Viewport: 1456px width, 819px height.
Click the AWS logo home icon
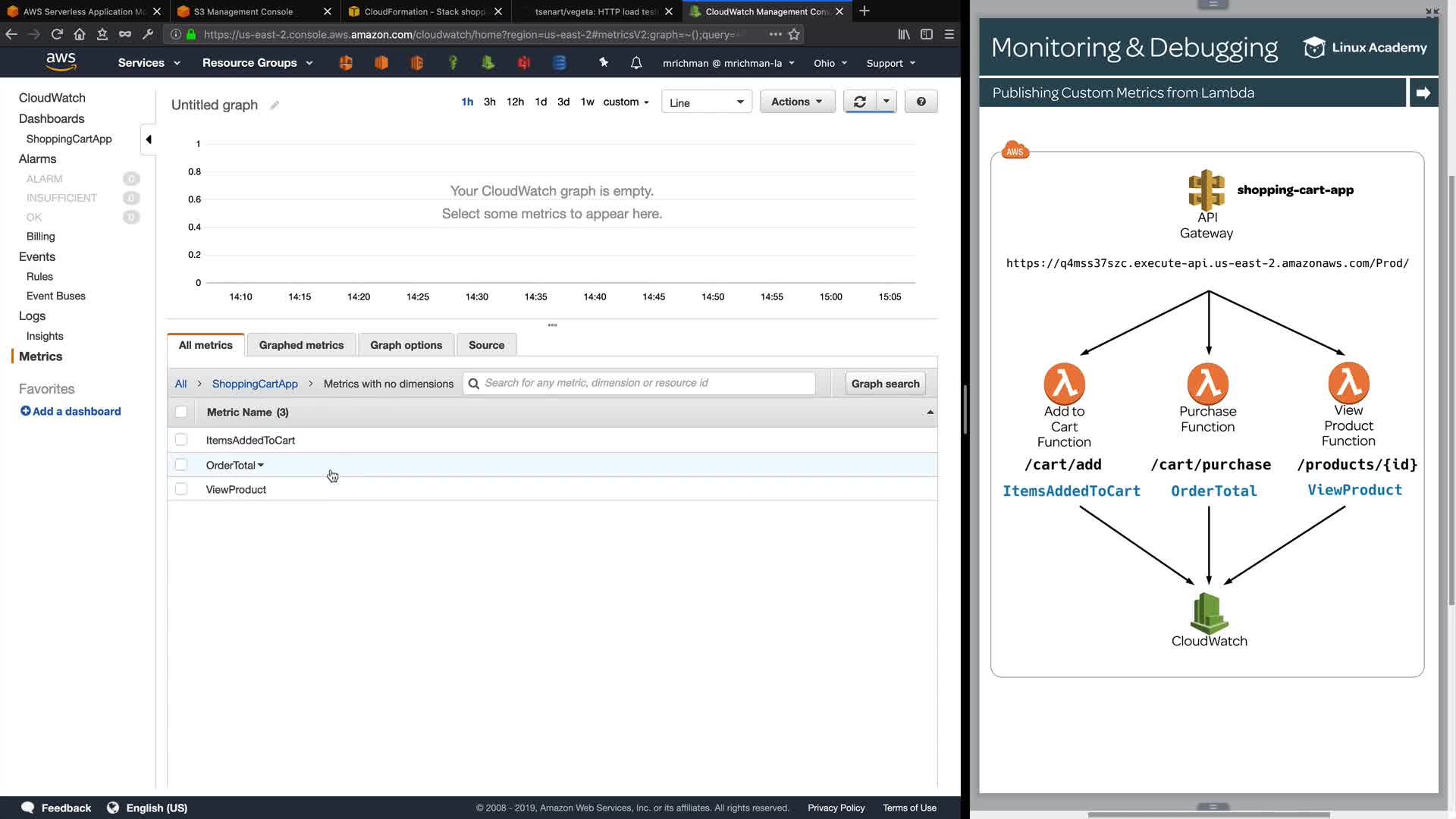61,62
